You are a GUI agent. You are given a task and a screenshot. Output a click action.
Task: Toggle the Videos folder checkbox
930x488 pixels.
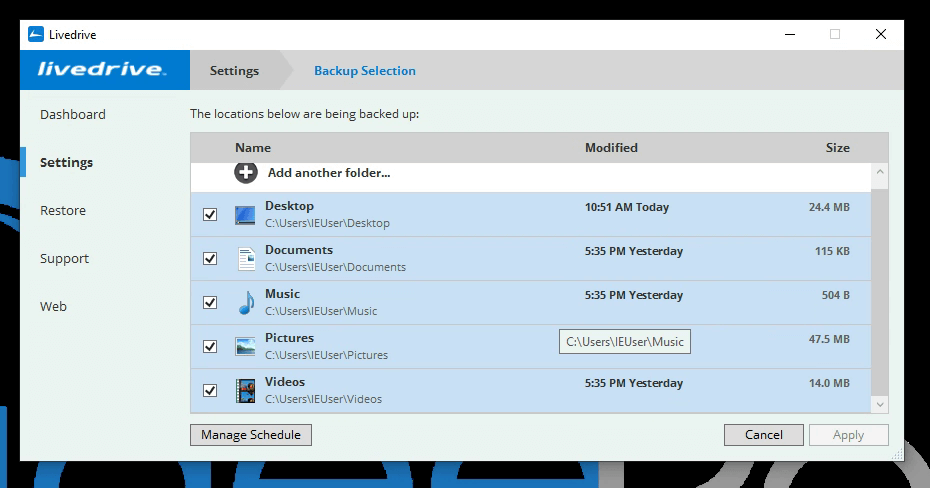point(210,391)
